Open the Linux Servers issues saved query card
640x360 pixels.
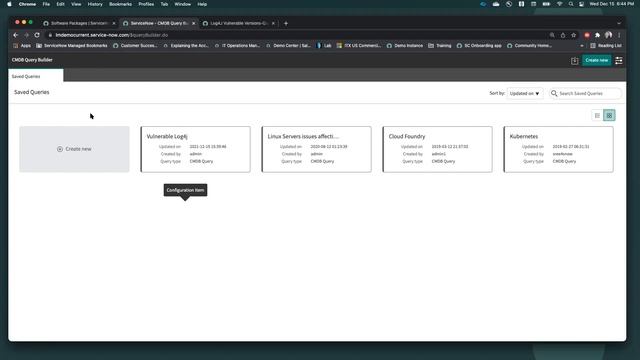316,149
